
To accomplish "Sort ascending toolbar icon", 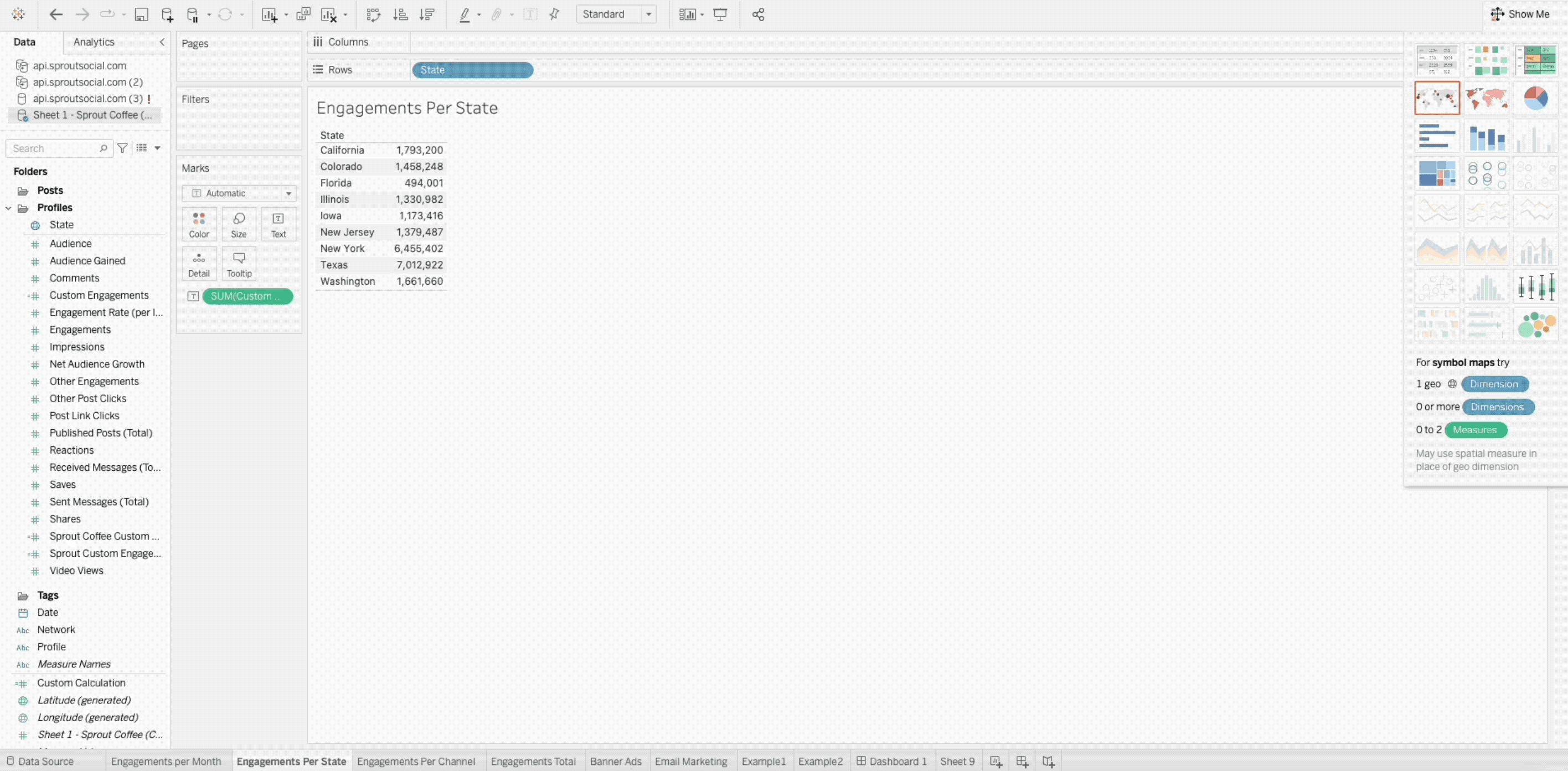I will (400, 14).
